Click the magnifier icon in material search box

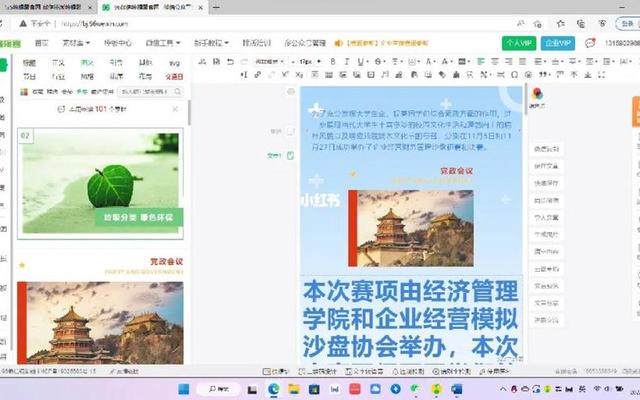tap(178, 92)
